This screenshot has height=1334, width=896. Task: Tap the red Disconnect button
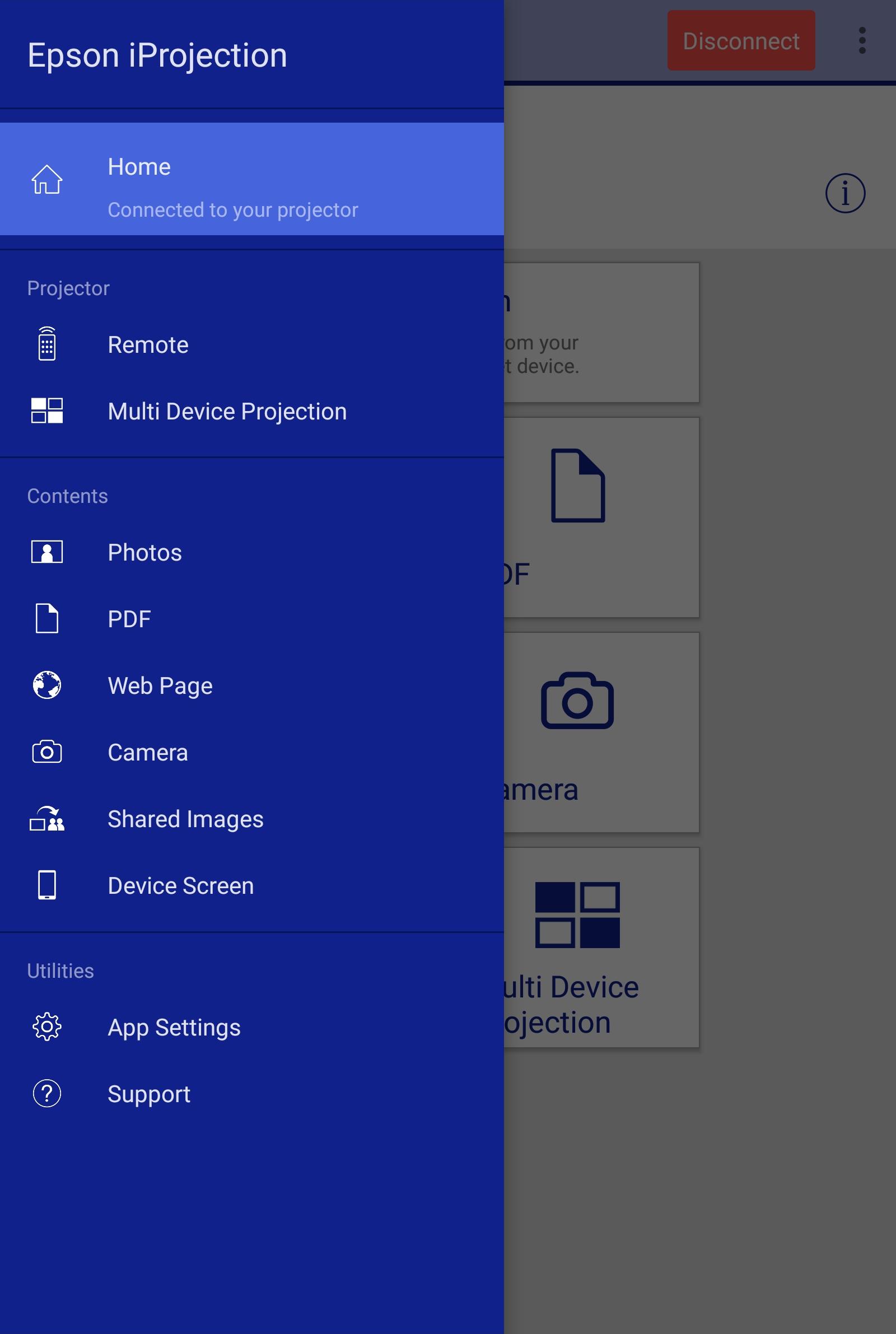(741, 40)
